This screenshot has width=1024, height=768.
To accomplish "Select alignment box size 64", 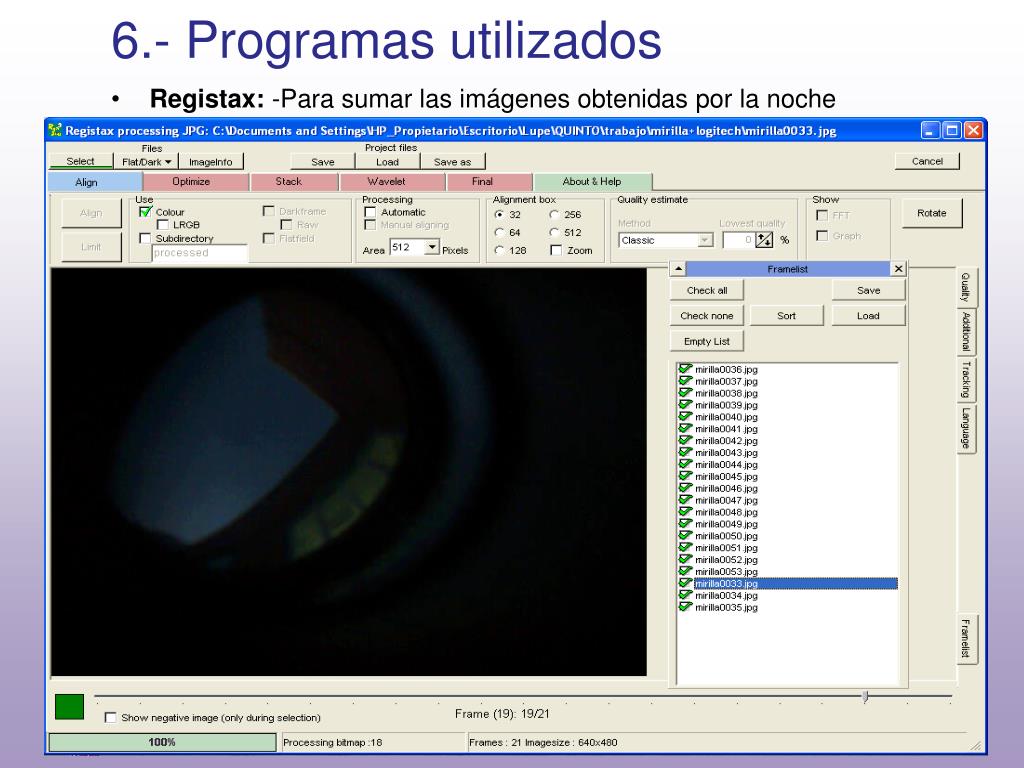I will pos(500,232).
